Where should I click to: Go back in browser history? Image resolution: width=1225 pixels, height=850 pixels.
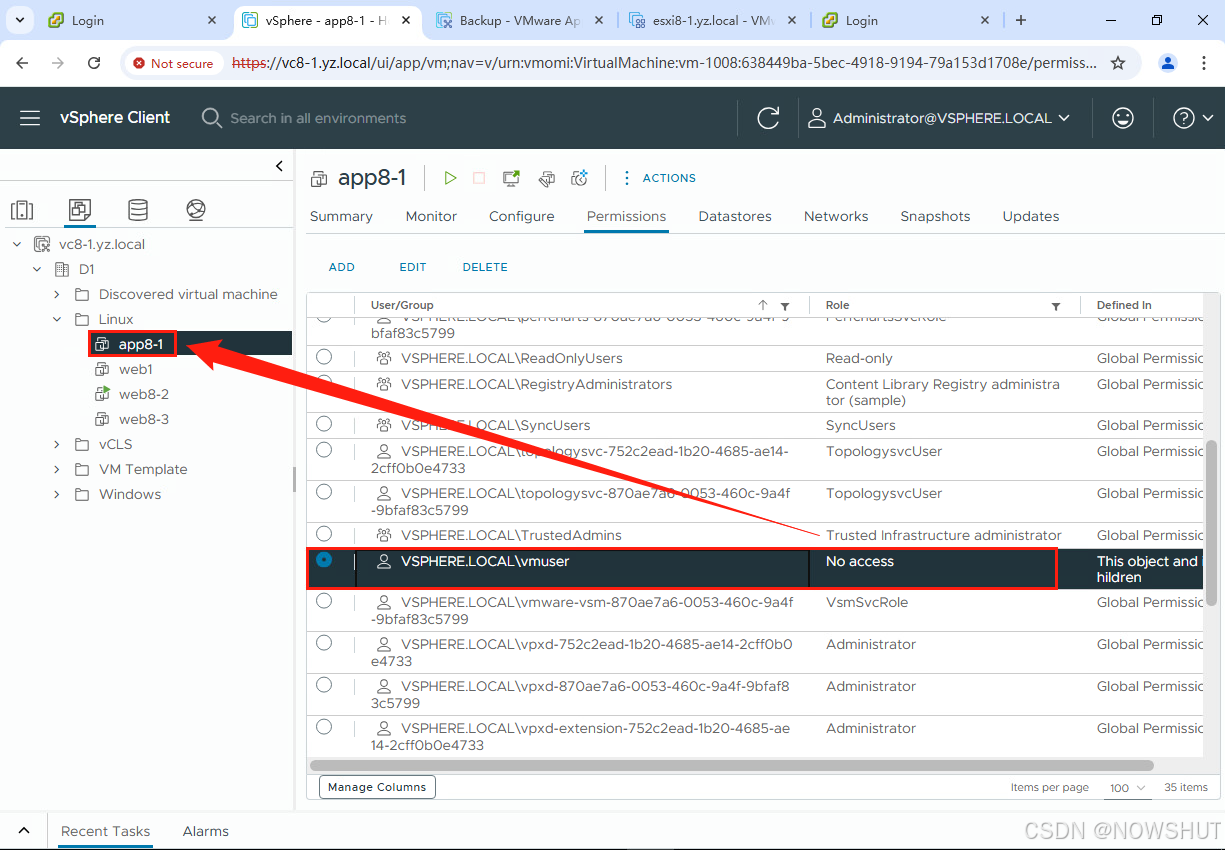tap(23, 63)
